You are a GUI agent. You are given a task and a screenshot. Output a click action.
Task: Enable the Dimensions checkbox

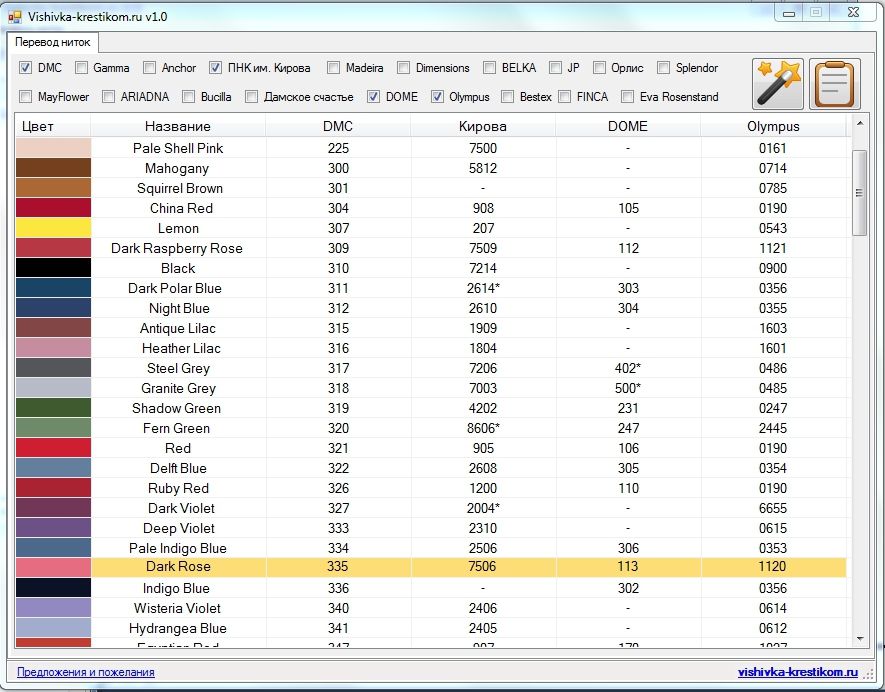coord(403,68)
